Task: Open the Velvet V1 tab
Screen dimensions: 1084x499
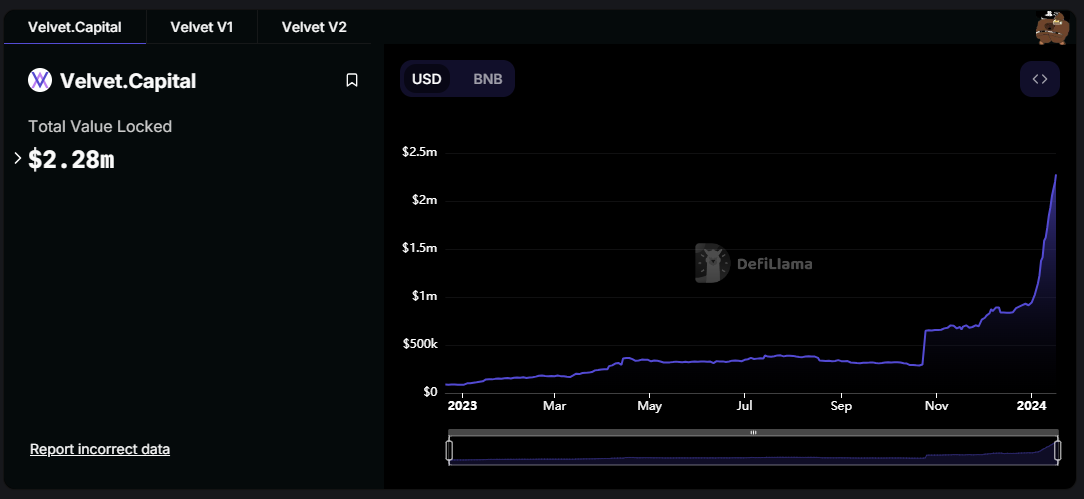Action: pyautogui.click(x=202, y=28)
